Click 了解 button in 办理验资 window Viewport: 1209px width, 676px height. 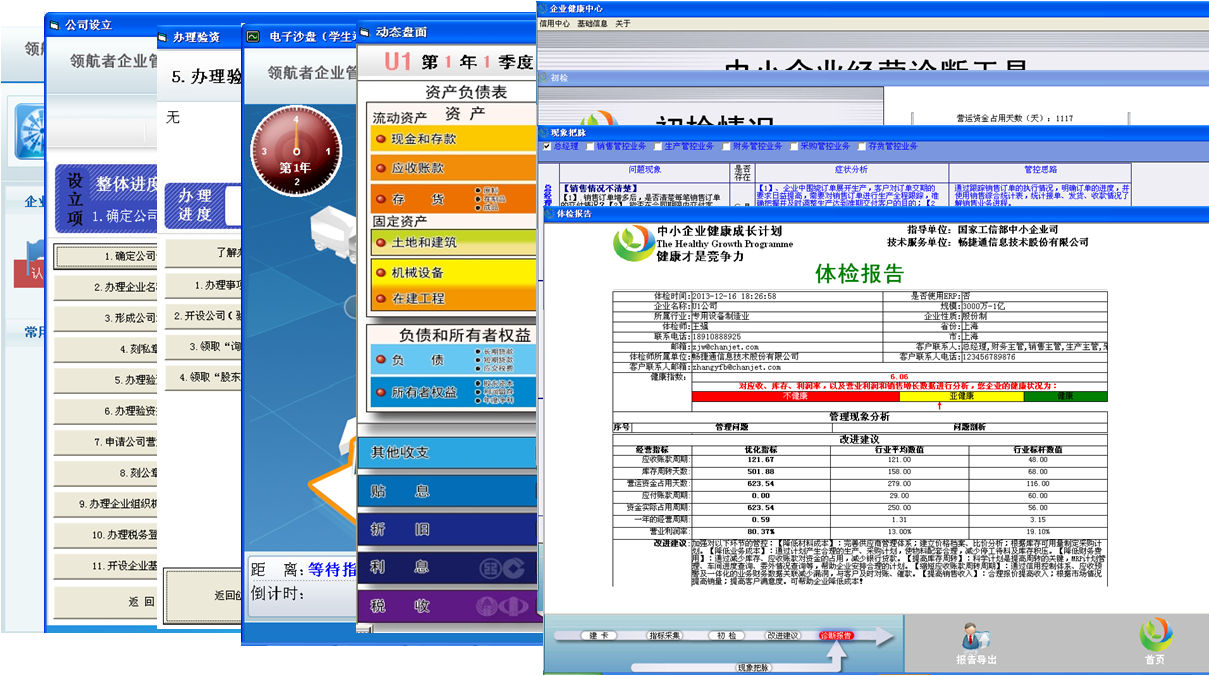[x=203, y=253]
